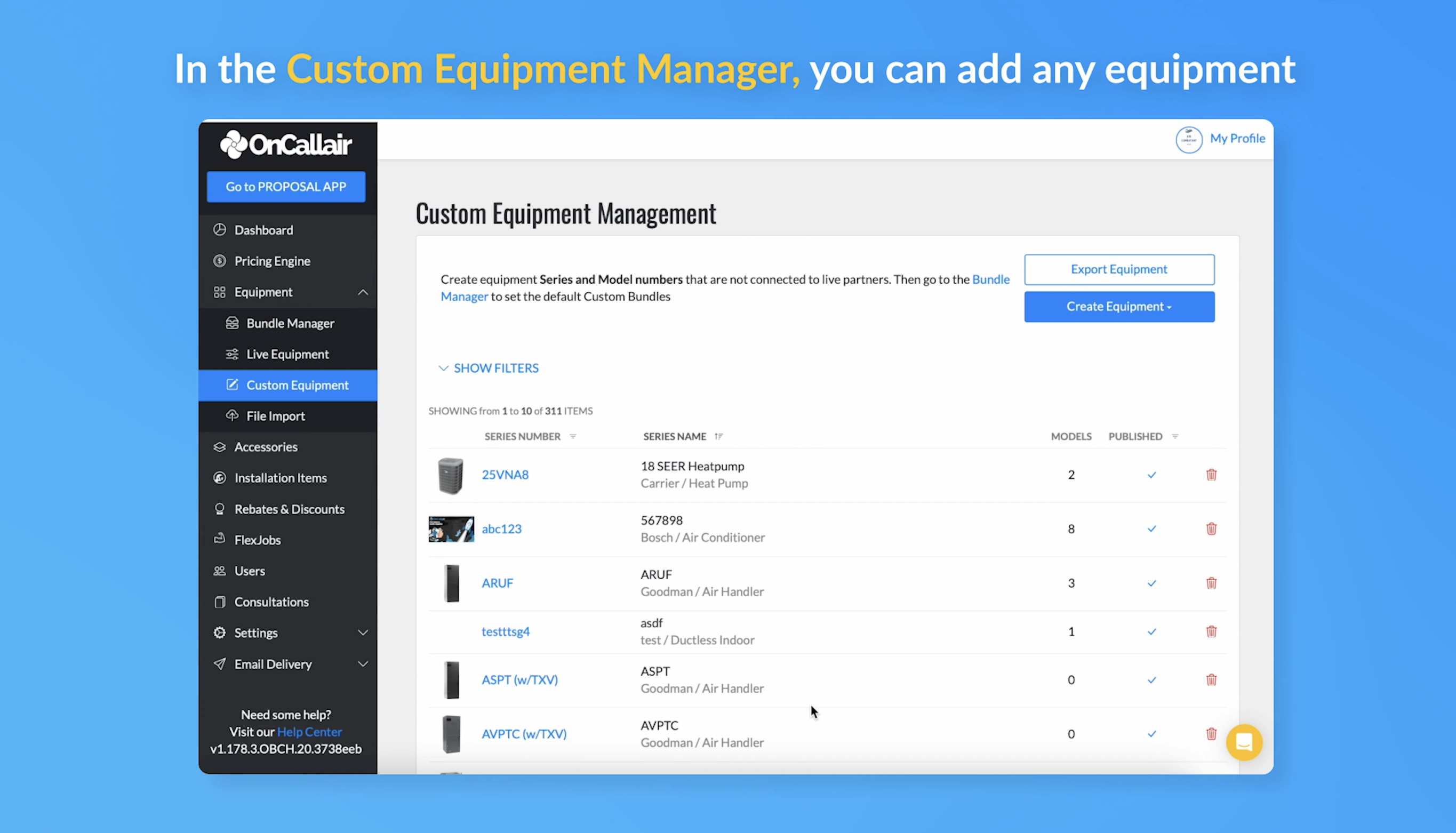The image size is (1456, 833).
Task: Collapse the Equipment sidebar section
Action: tap(363, 292)
